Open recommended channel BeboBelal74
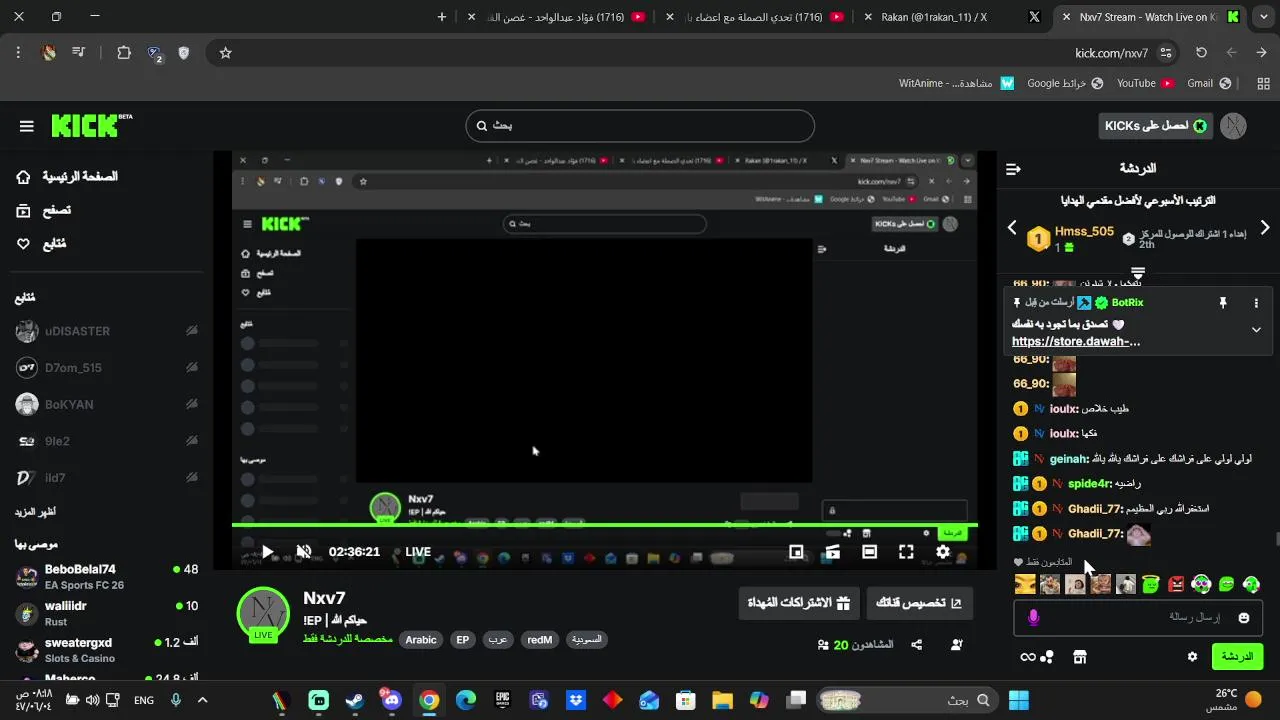This screenshot has height=720, width=1280. (106, 577)
